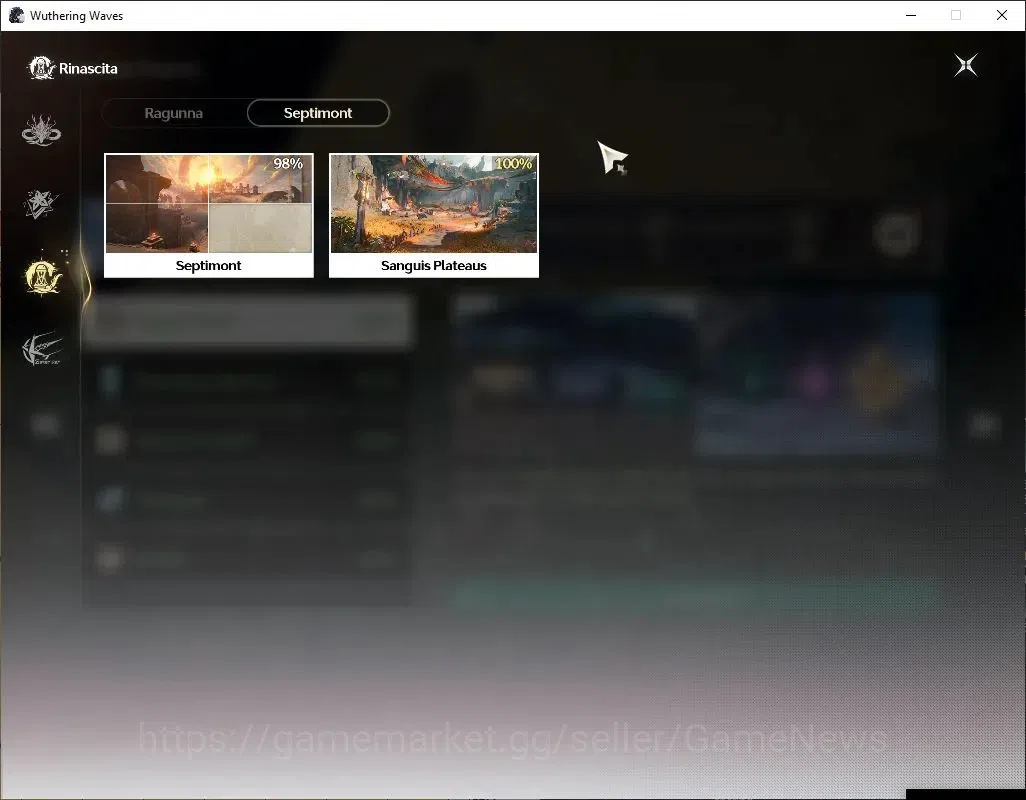Click the 100% completion label

point(514,164)
